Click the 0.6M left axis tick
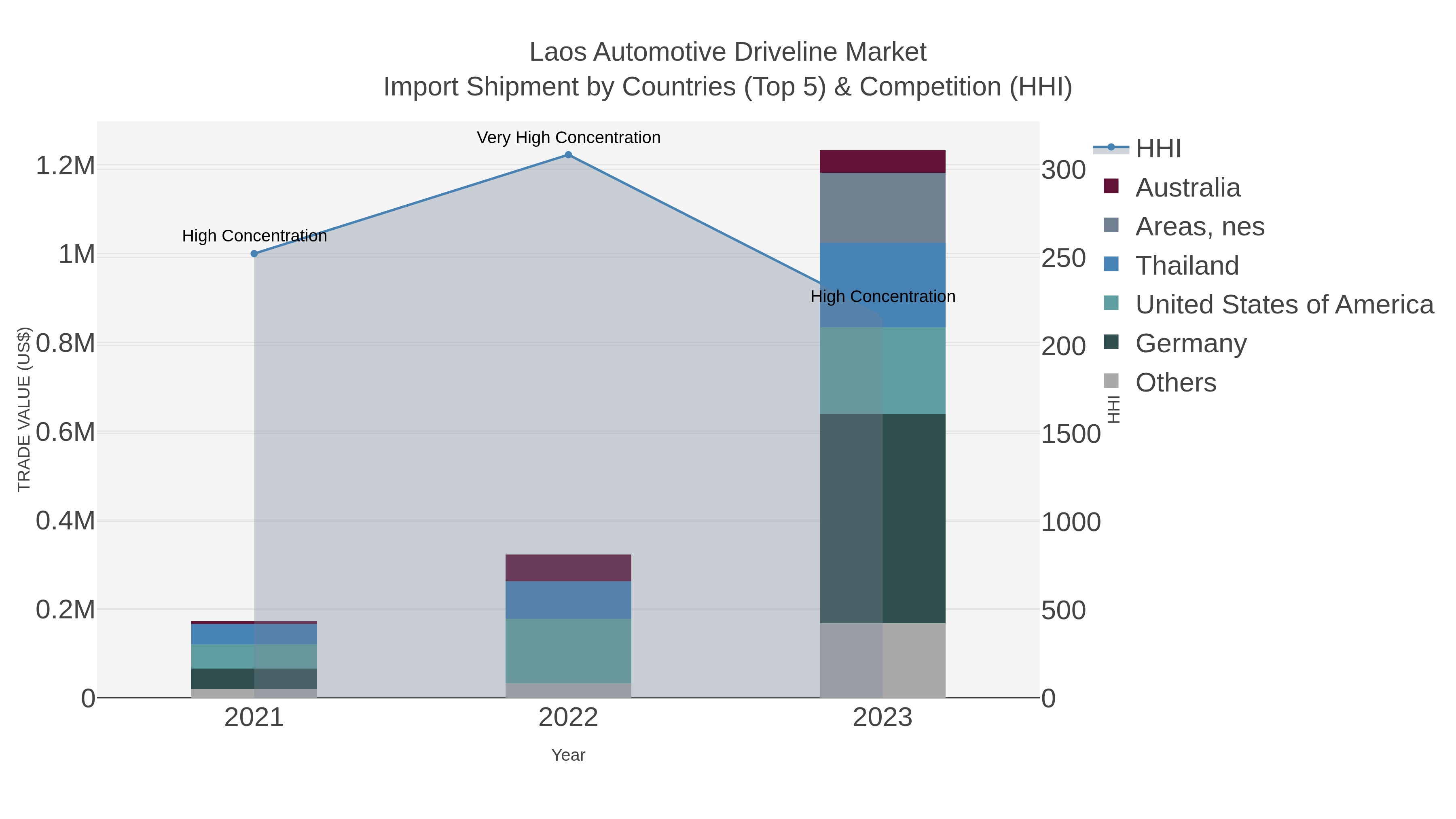Screen dimensions: 1456x819 [65, 432]
